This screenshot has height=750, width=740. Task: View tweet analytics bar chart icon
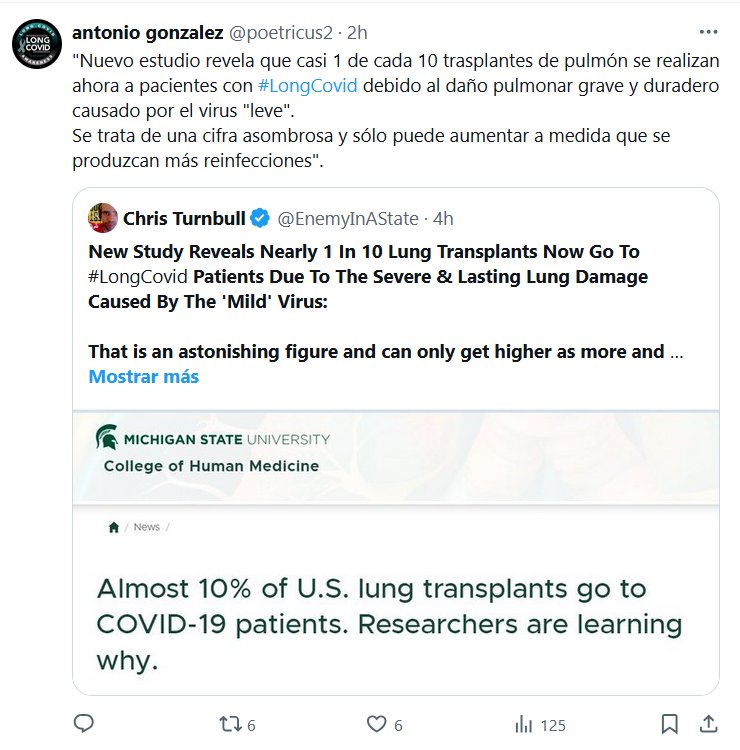click(x=523, y=724)
